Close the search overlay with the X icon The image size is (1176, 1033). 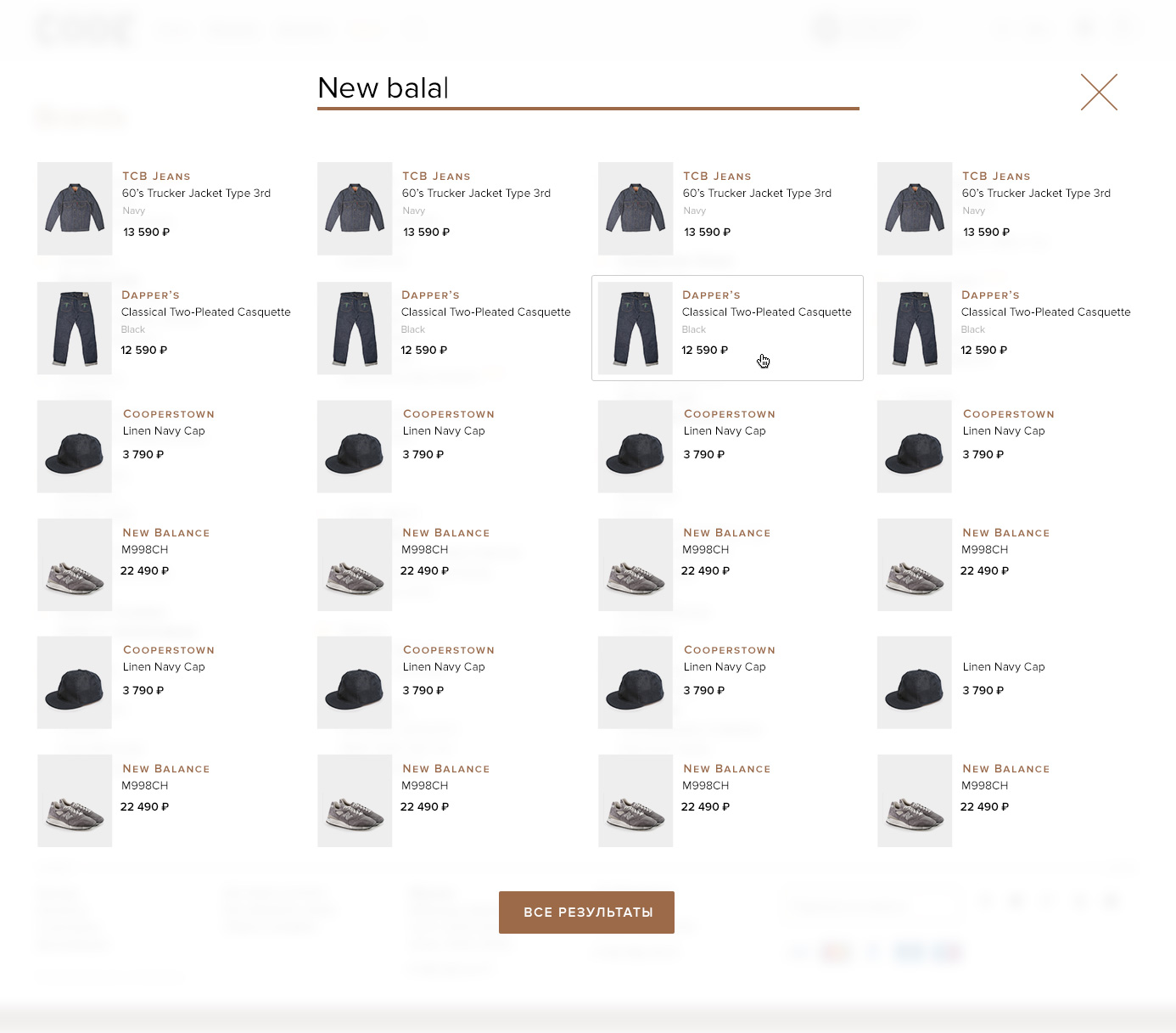(1099, 92)
